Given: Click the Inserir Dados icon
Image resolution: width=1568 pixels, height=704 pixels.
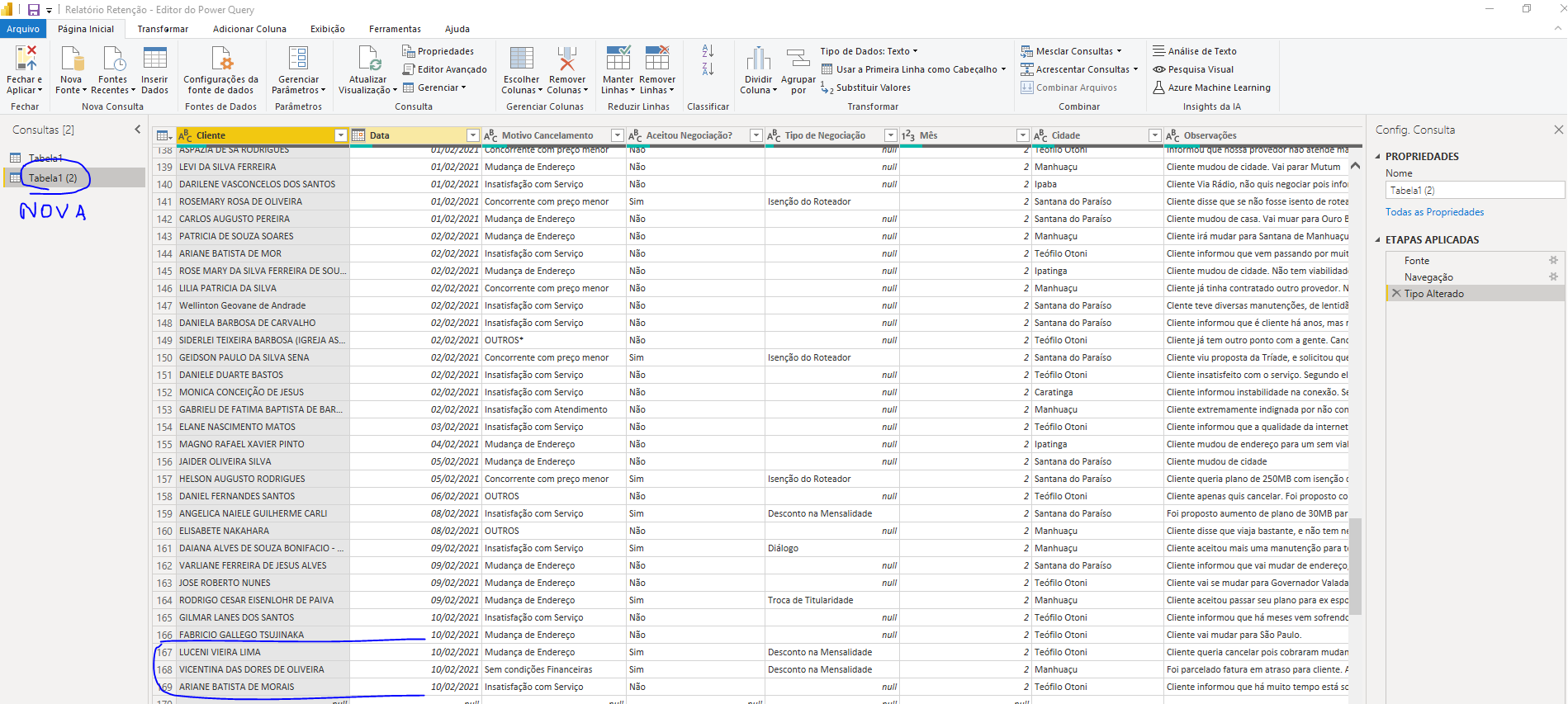Looking at the screenshot, I should point(154,59).
